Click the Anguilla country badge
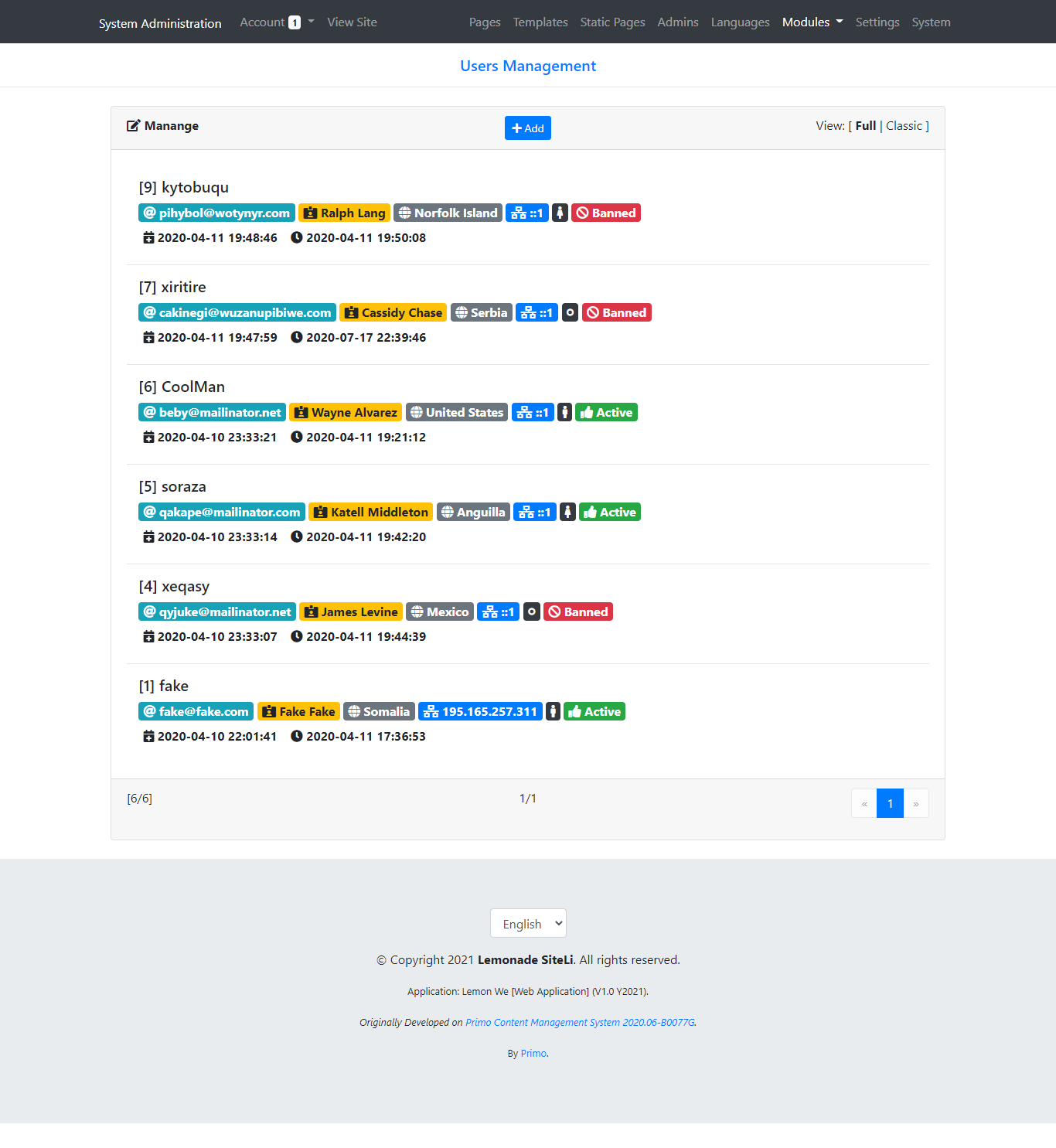Screen dimensions: 1056x1148 (x=473, y=512)
